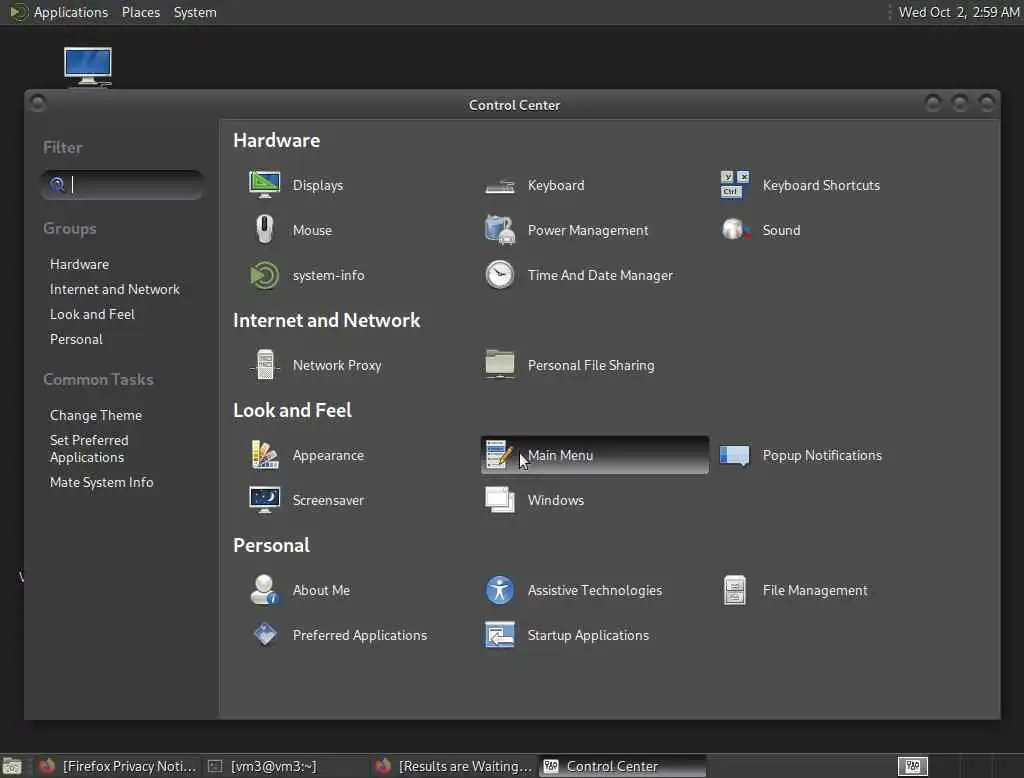This screenshot has width=1024, height=778.
Task: Open the Sound preferences icon
Action: [x=735, y=229]
